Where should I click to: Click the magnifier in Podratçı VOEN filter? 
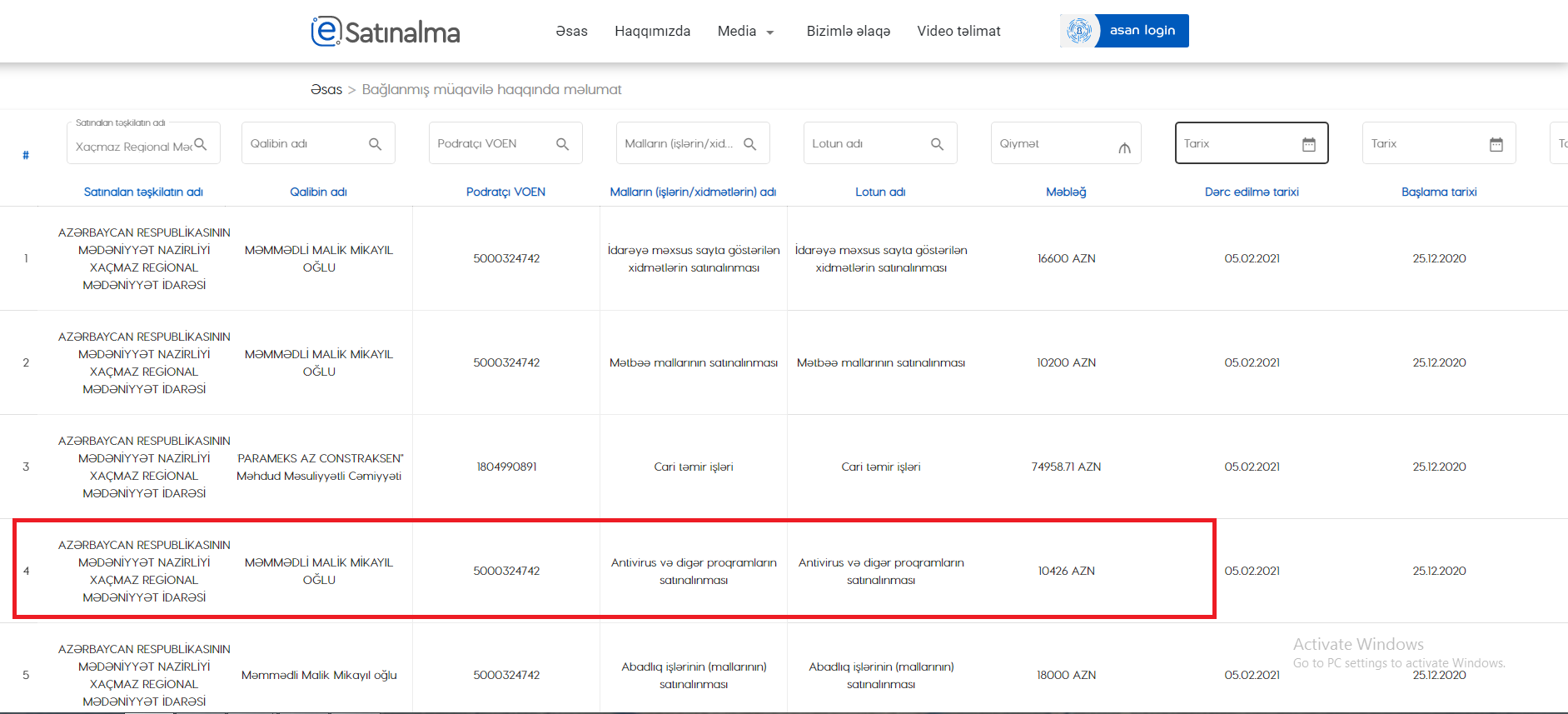tap(562, 144)
